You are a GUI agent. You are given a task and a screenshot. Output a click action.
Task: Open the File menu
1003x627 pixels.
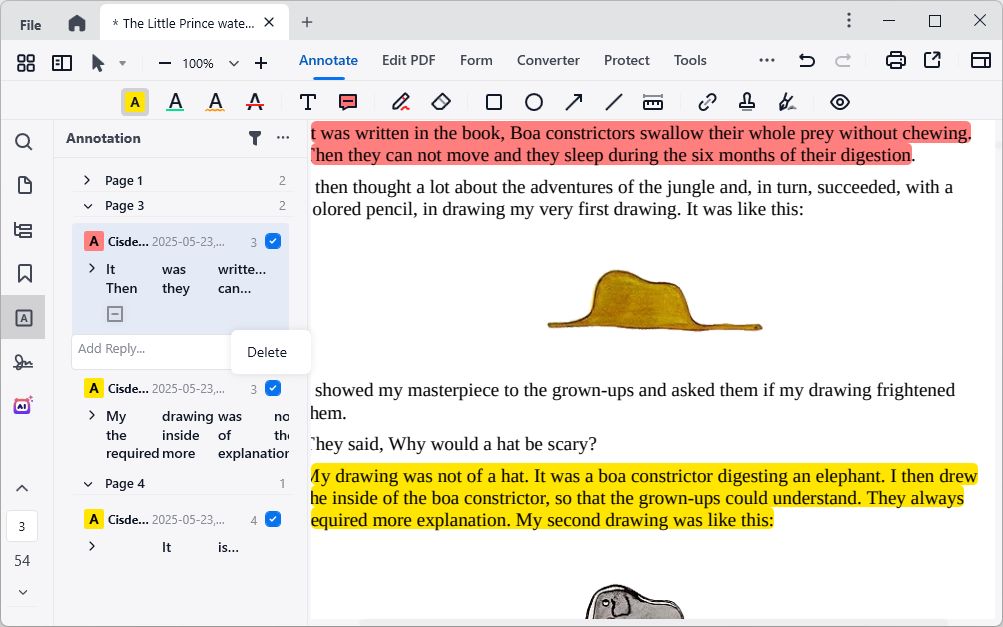click(x=30, y=24)
